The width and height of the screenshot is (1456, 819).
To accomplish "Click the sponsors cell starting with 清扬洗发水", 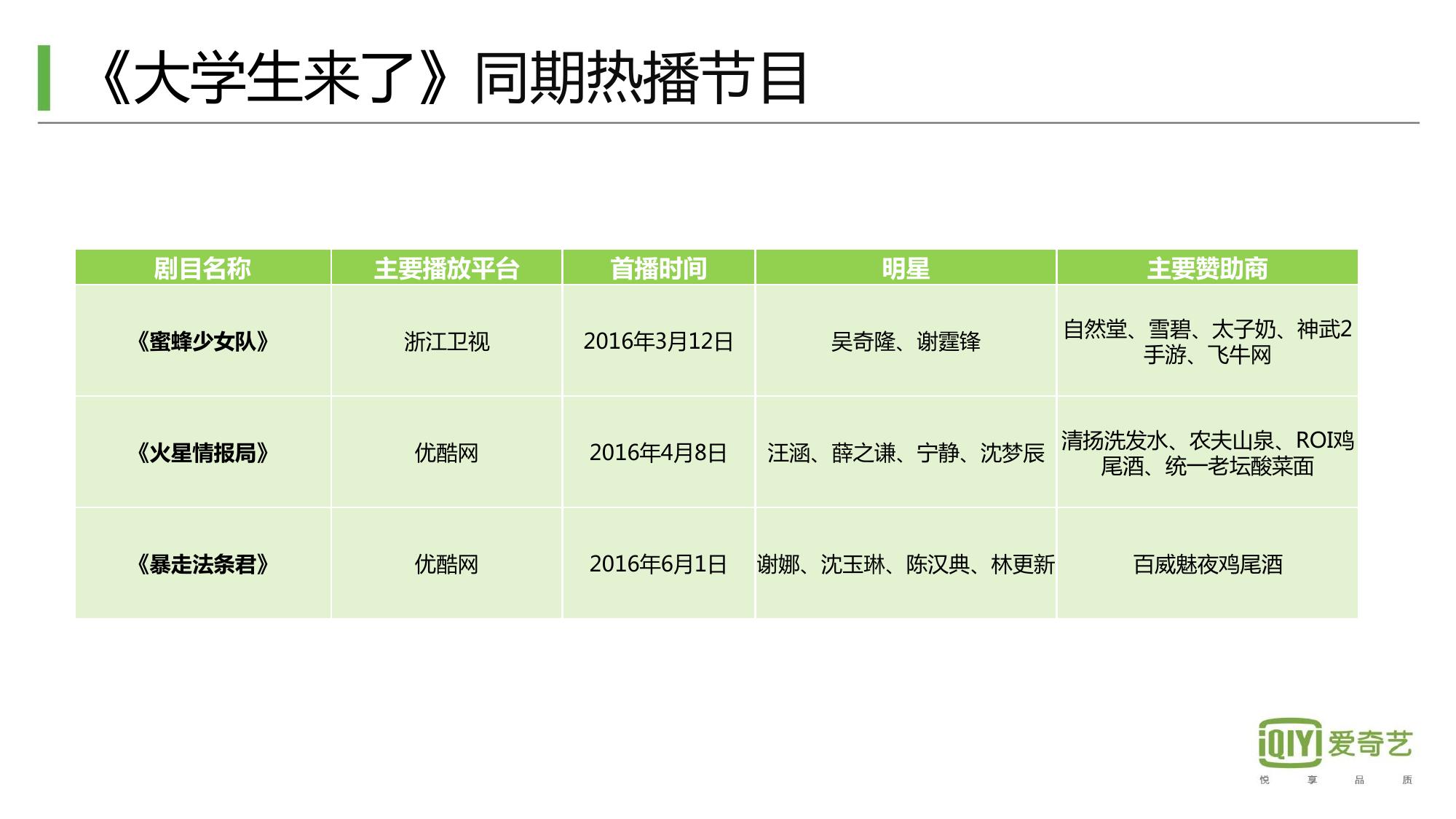I will [x=1207, y=452].
